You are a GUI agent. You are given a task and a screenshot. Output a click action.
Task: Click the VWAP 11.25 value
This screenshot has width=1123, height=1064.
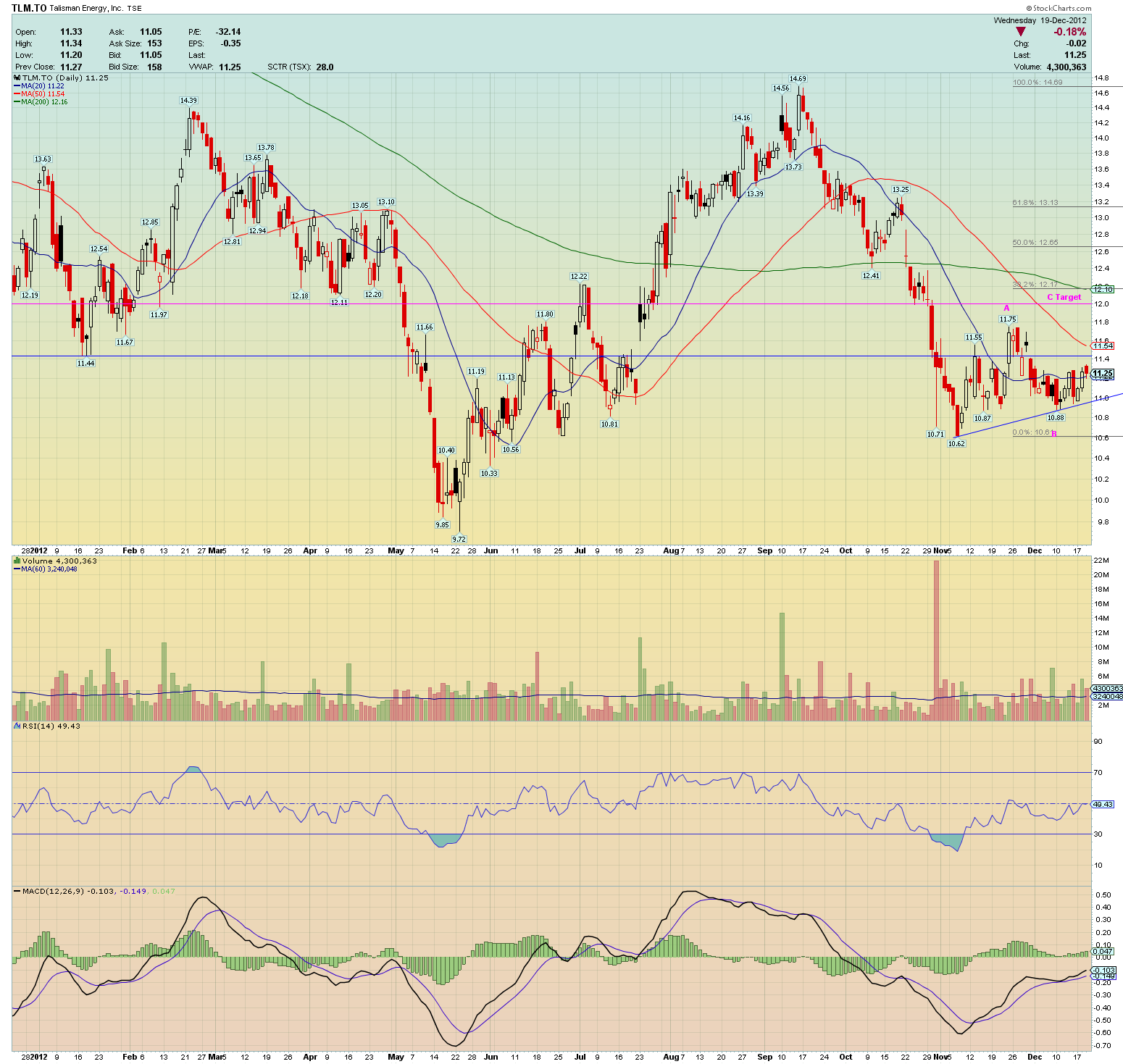pos(230,67)
